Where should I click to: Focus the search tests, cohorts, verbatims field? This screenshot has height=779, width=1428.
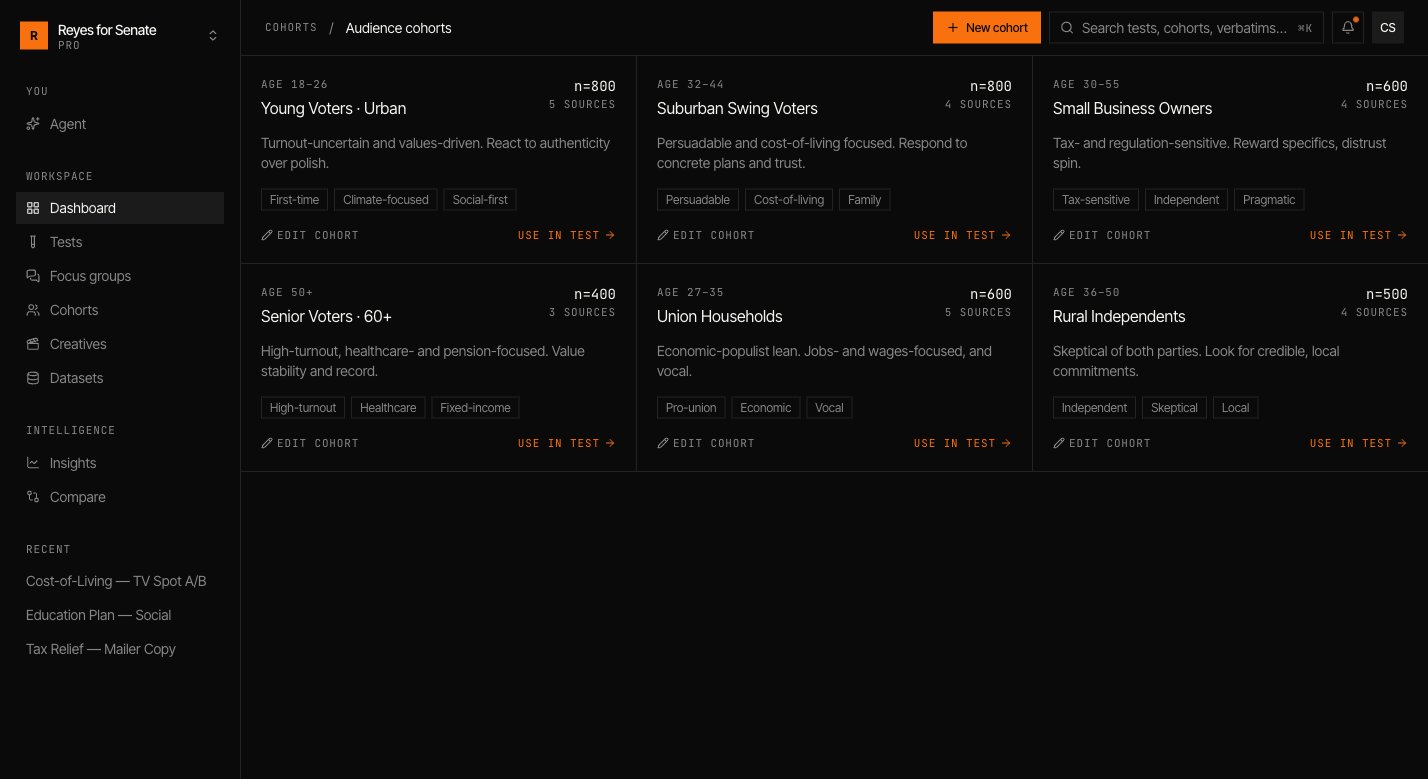tap(1186, 28)
